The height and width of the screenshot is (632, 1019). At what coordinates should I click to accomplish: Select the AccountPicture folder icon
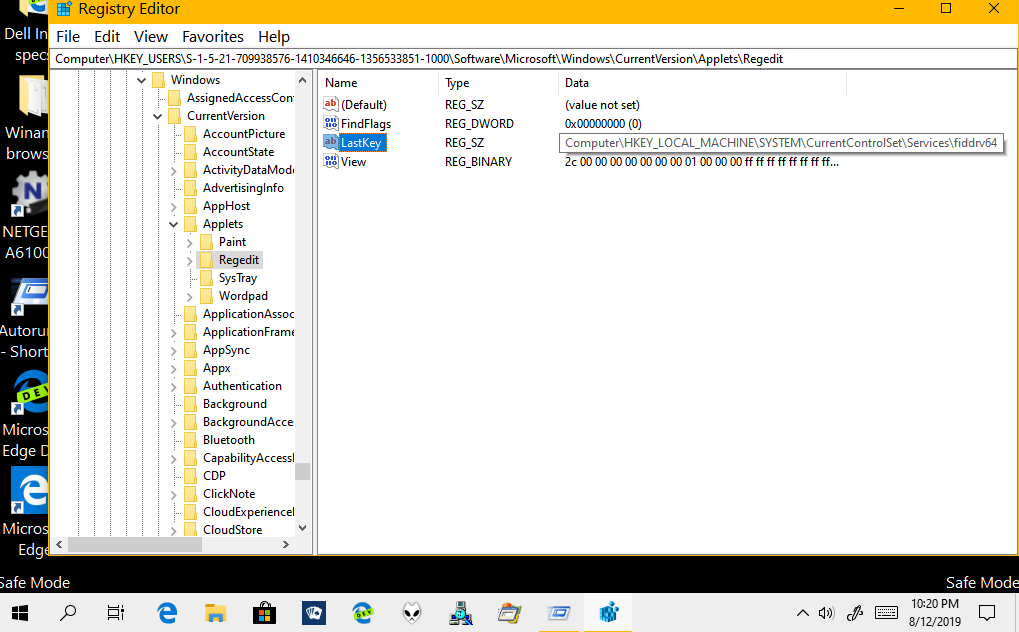(x=190, y=134)
